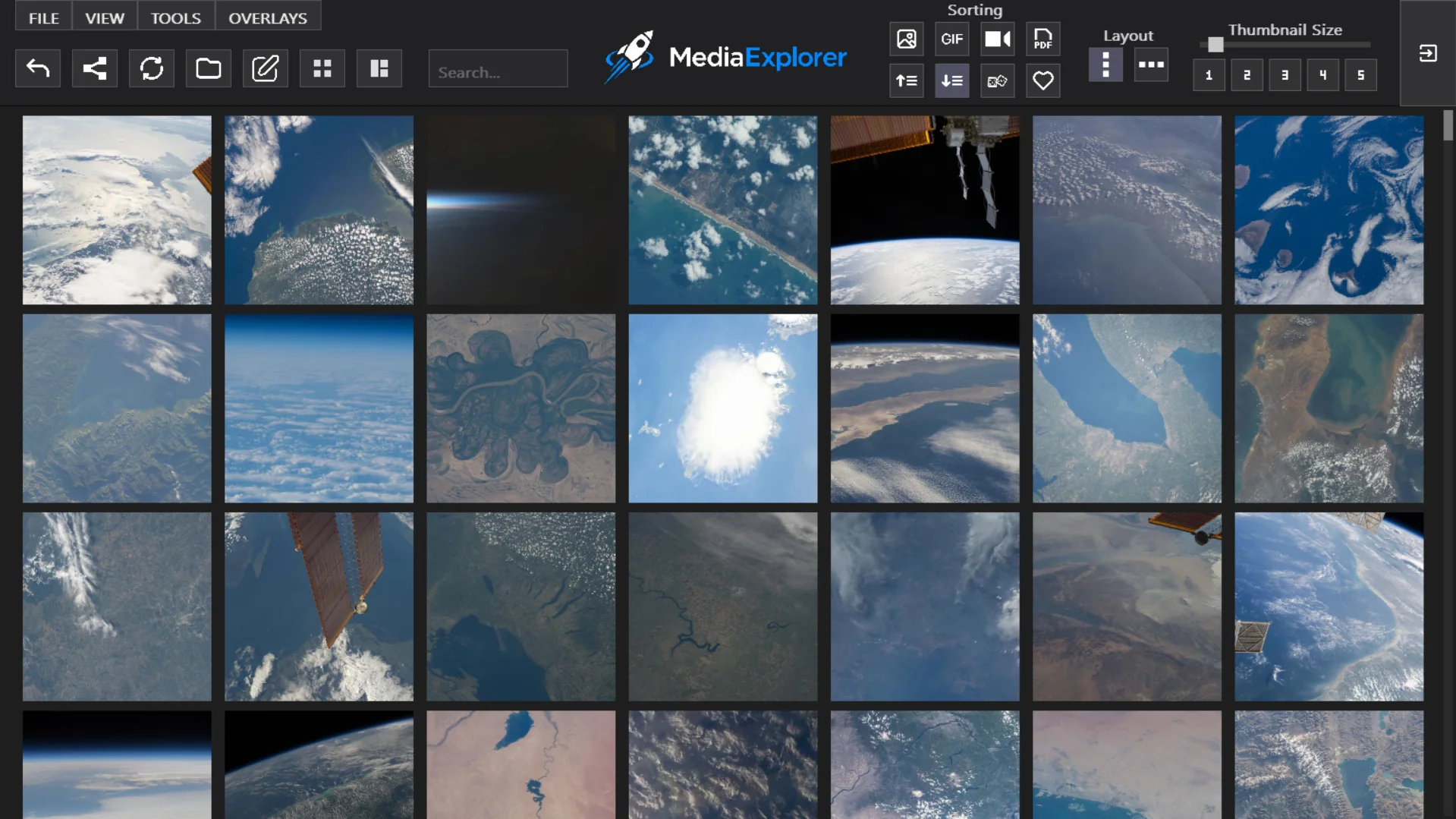Toggle the favorites heart filter
This screenshot has height=819, width=1456.
(x=1043, y=80)
